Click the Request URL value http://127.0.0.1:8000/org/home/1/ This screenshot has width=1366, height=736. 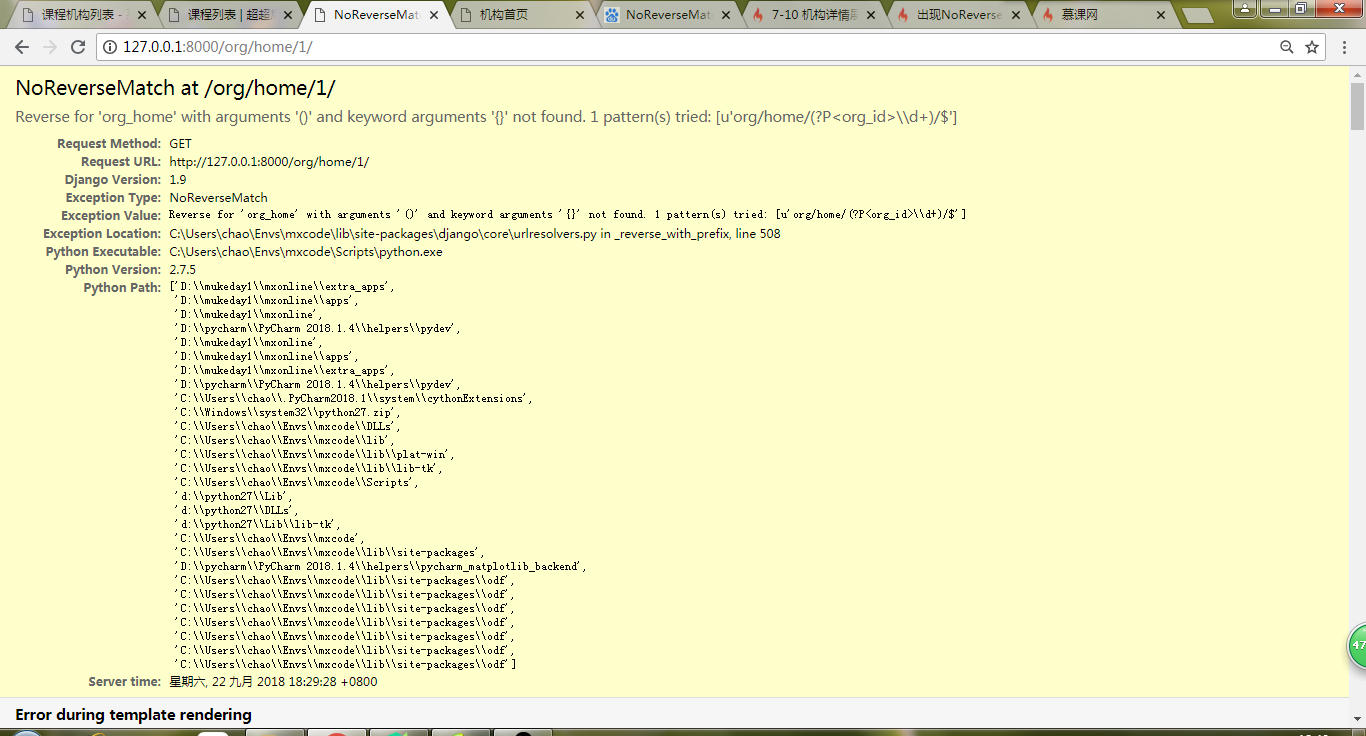(269, 162)
